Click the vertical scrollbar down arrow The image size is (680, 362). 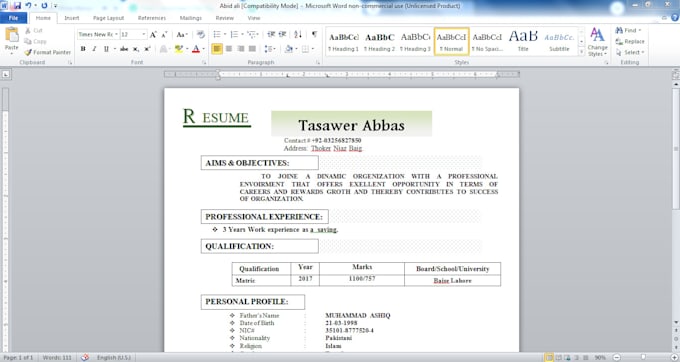[676, 323]
